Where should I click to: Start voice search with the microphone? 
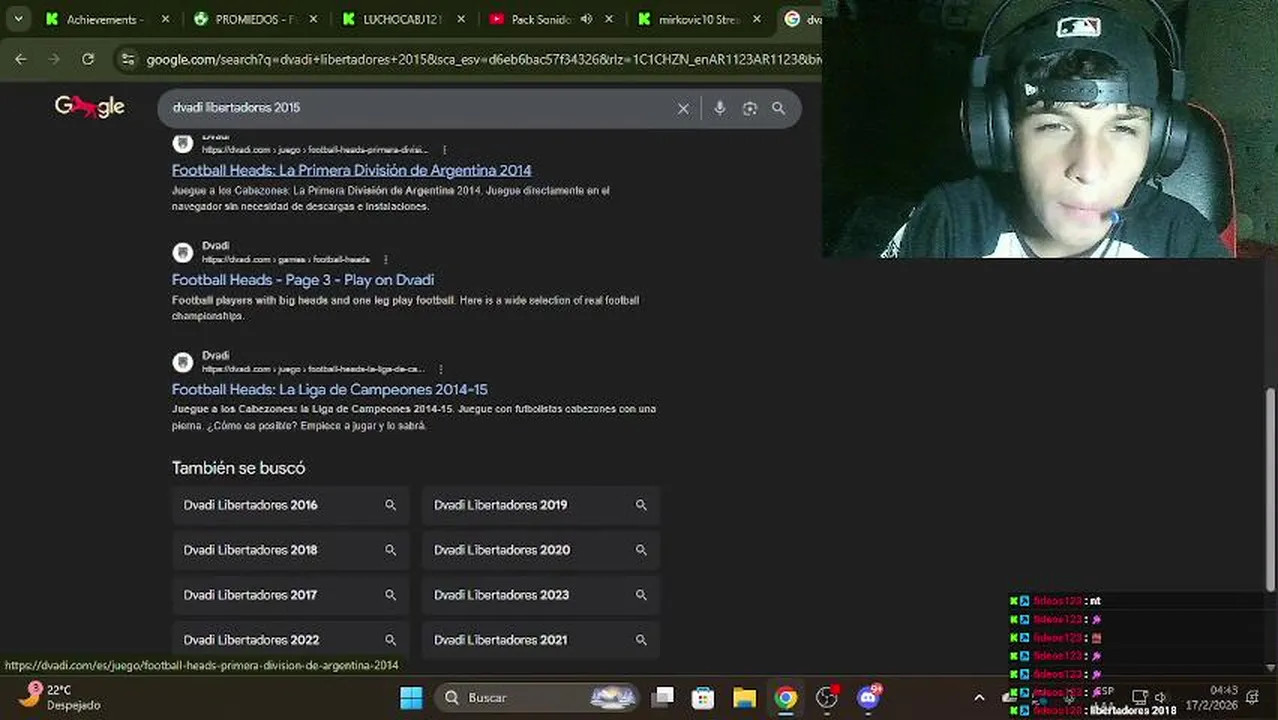(719, 108)
